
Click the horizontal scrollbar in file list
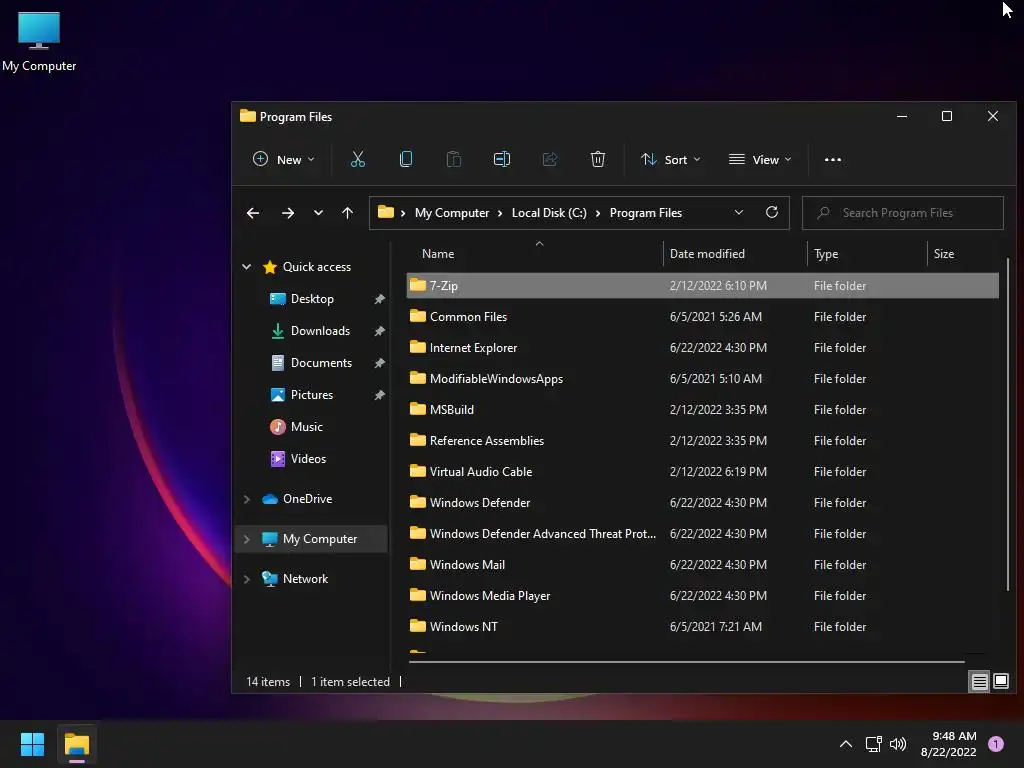pyautogui.click(x=686, y=662)
